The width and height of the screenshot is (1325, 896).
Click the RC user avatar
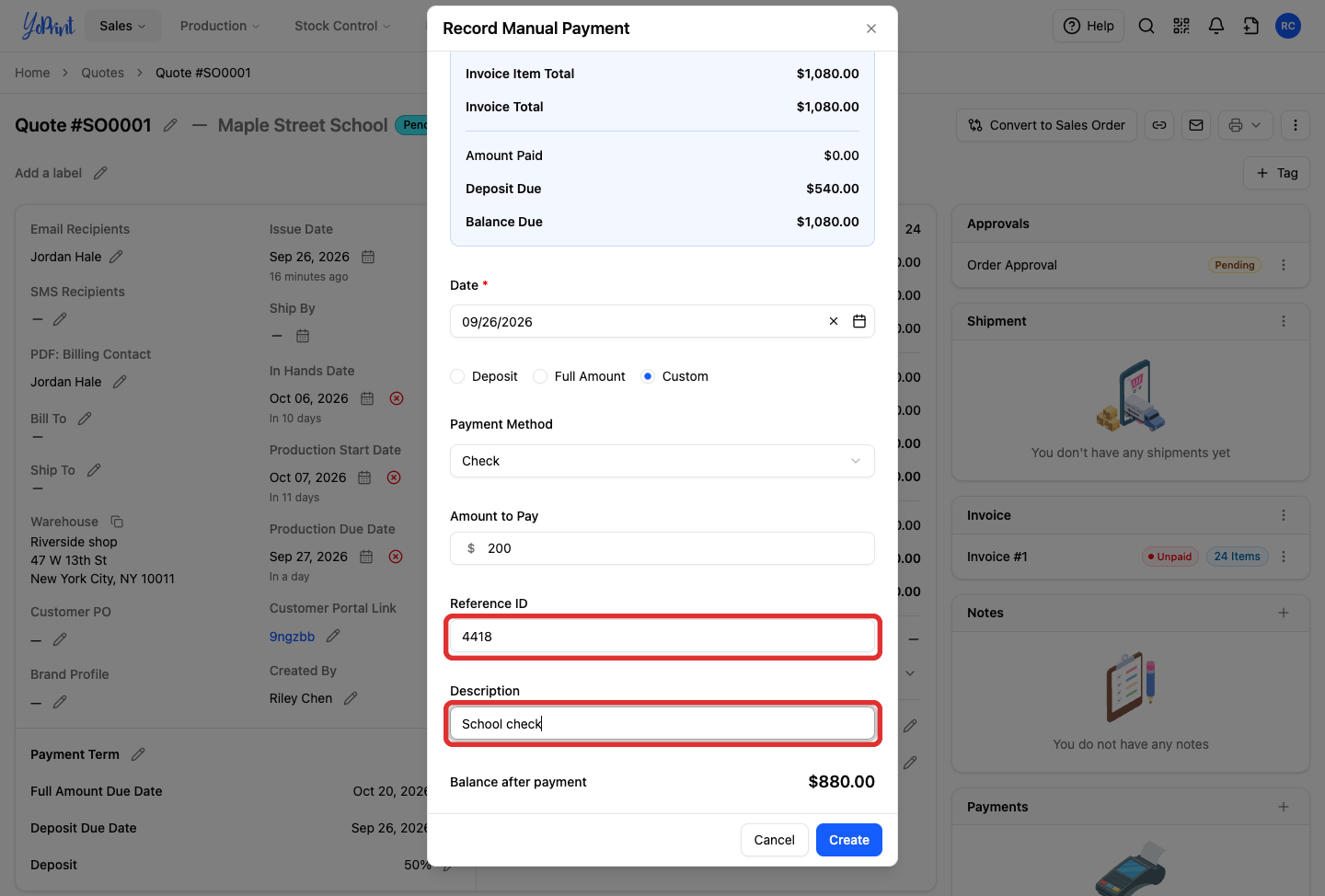[1288, 26]
